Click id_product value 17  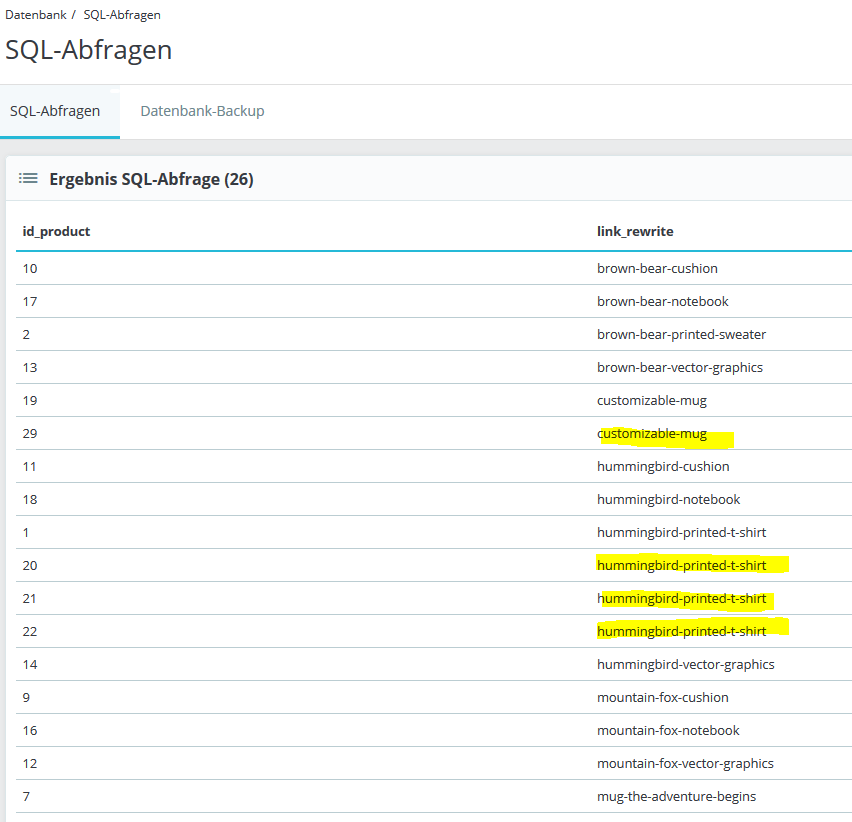[30, 302]
